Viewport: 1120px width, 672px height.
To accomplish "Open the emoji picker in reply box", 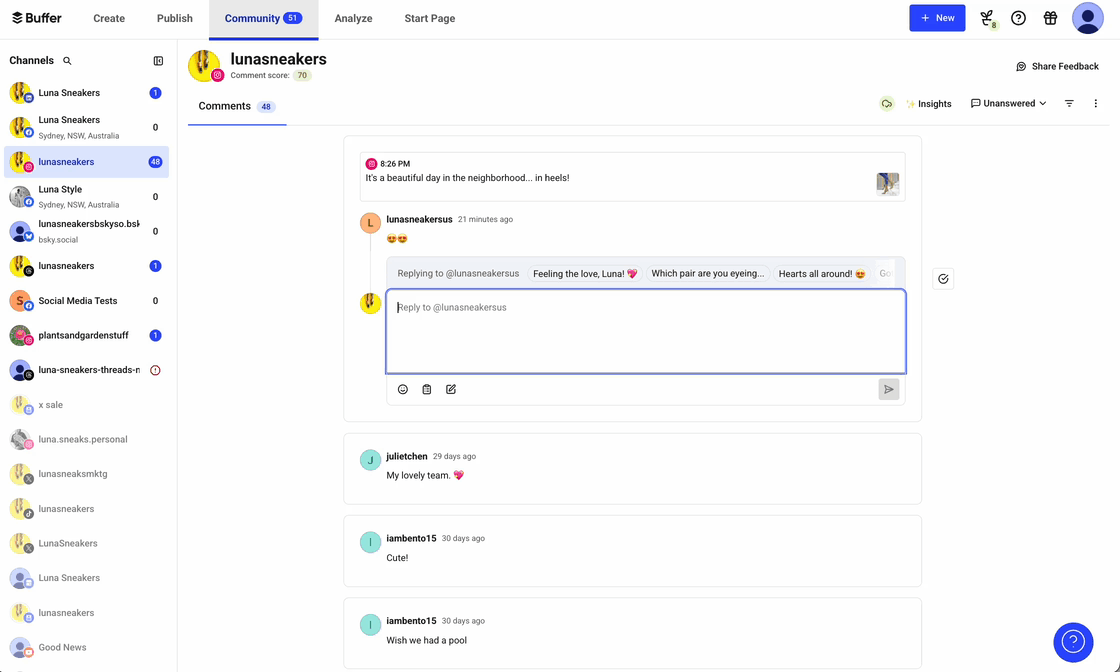I will tap(403, 389).
